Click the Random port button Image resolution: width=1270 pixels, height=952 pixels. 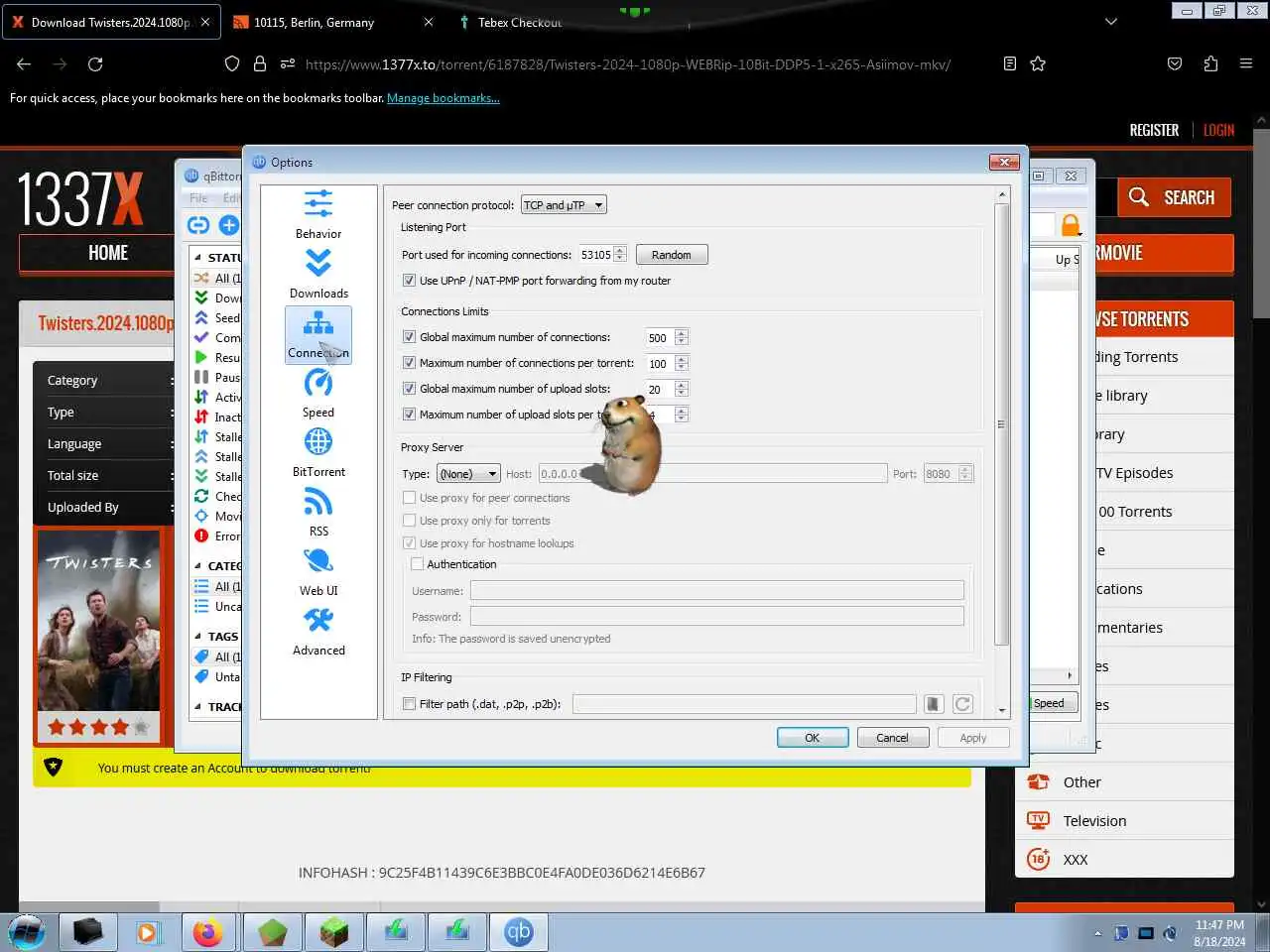[x=671, y=255]
